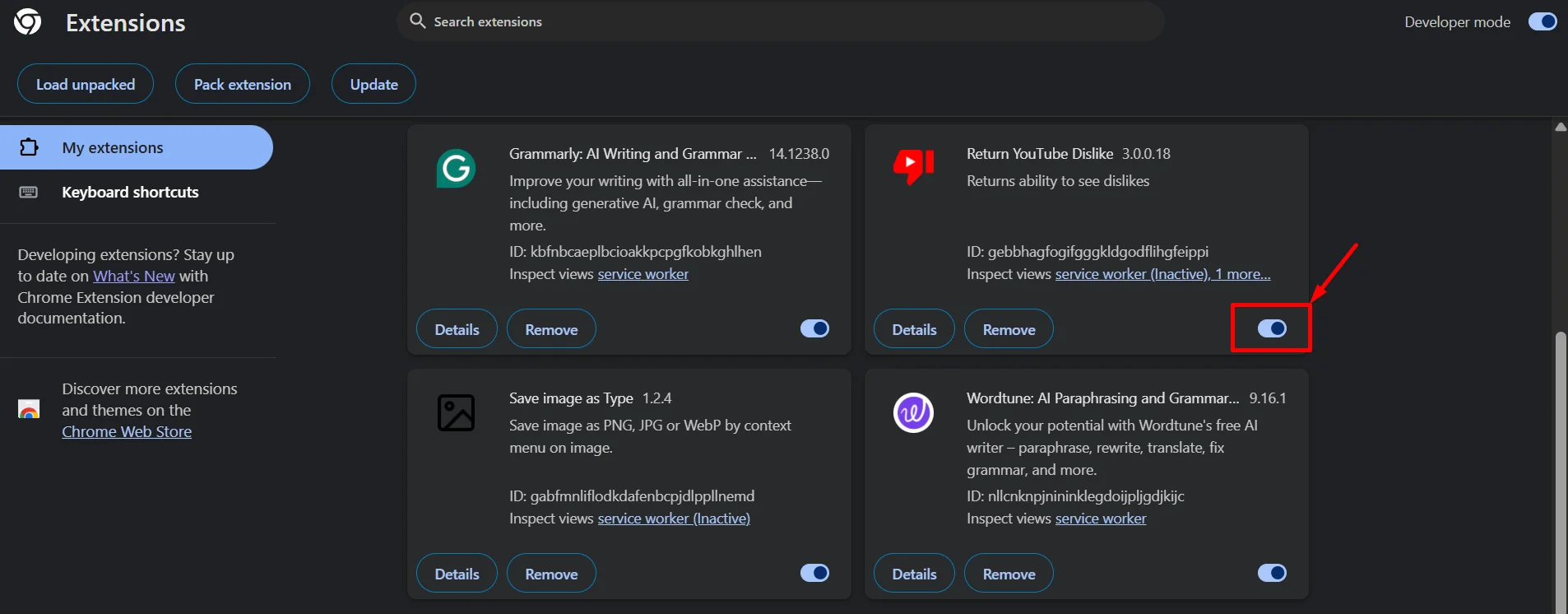This screenshot has width=1568, height=614.
Task: Click Save image as Type title
Action: click(571, 398)
